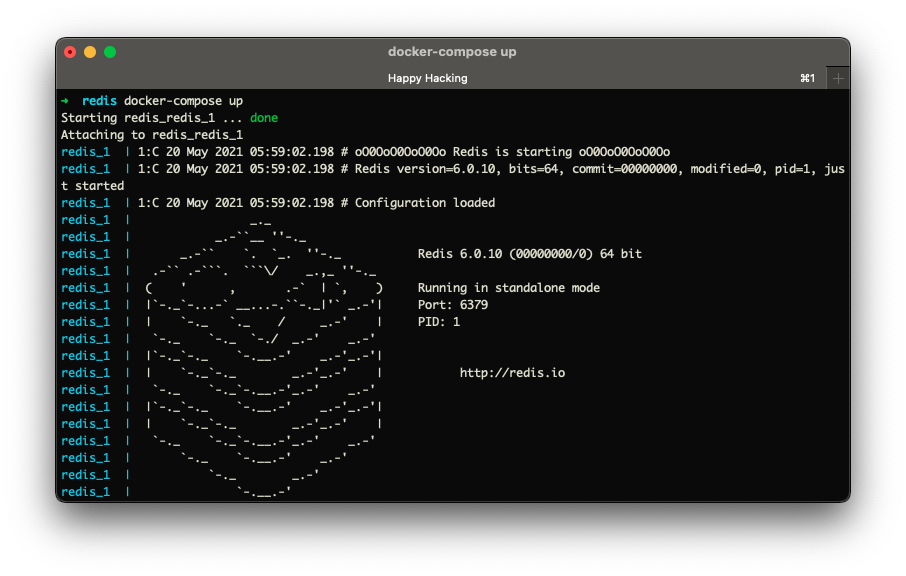Click 'Redis is starting' log message
Viewport: 906px width, 576px height.
click(512, 152)
